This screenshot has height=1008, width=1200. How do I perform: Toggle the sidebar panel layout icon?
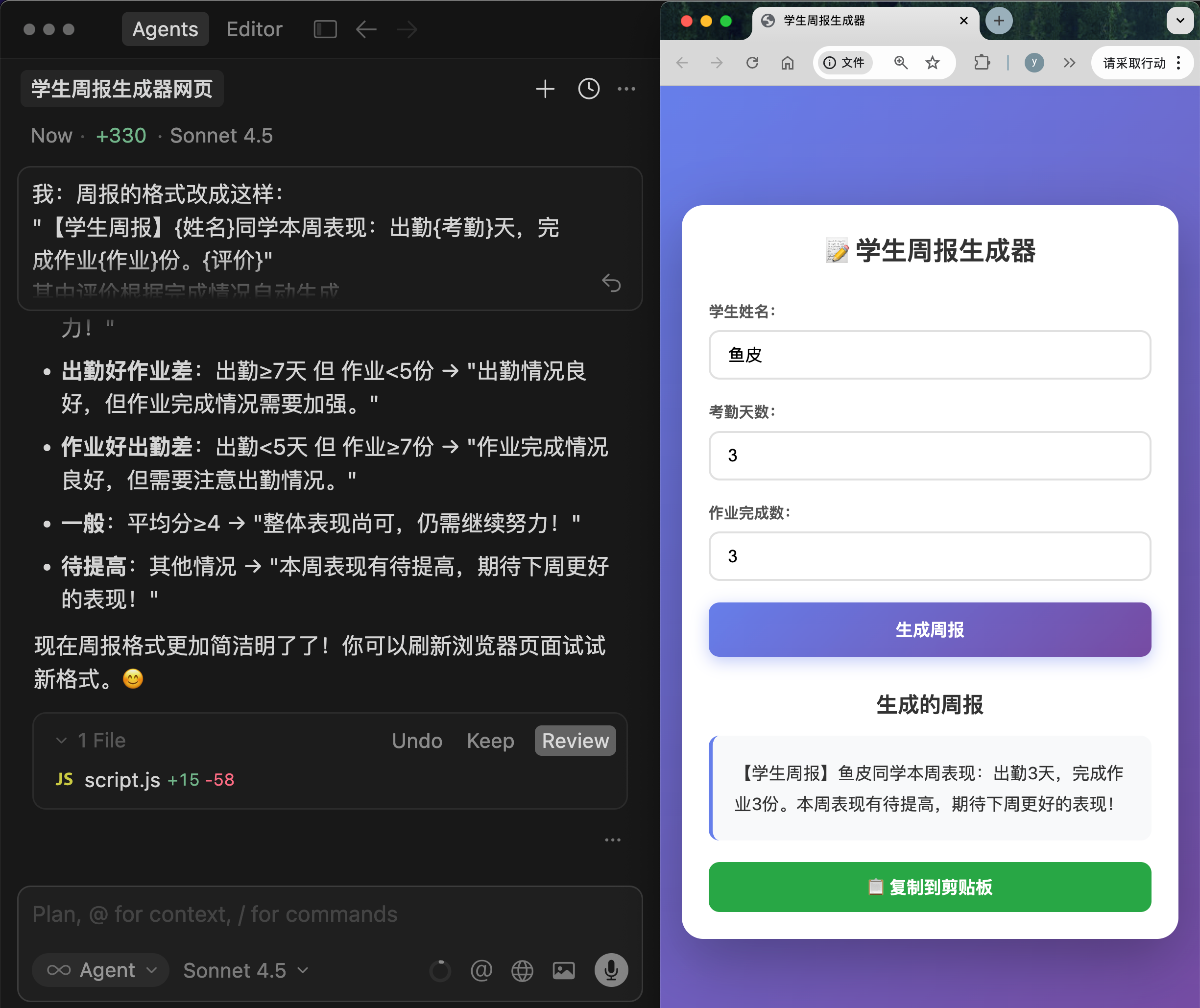325,29
